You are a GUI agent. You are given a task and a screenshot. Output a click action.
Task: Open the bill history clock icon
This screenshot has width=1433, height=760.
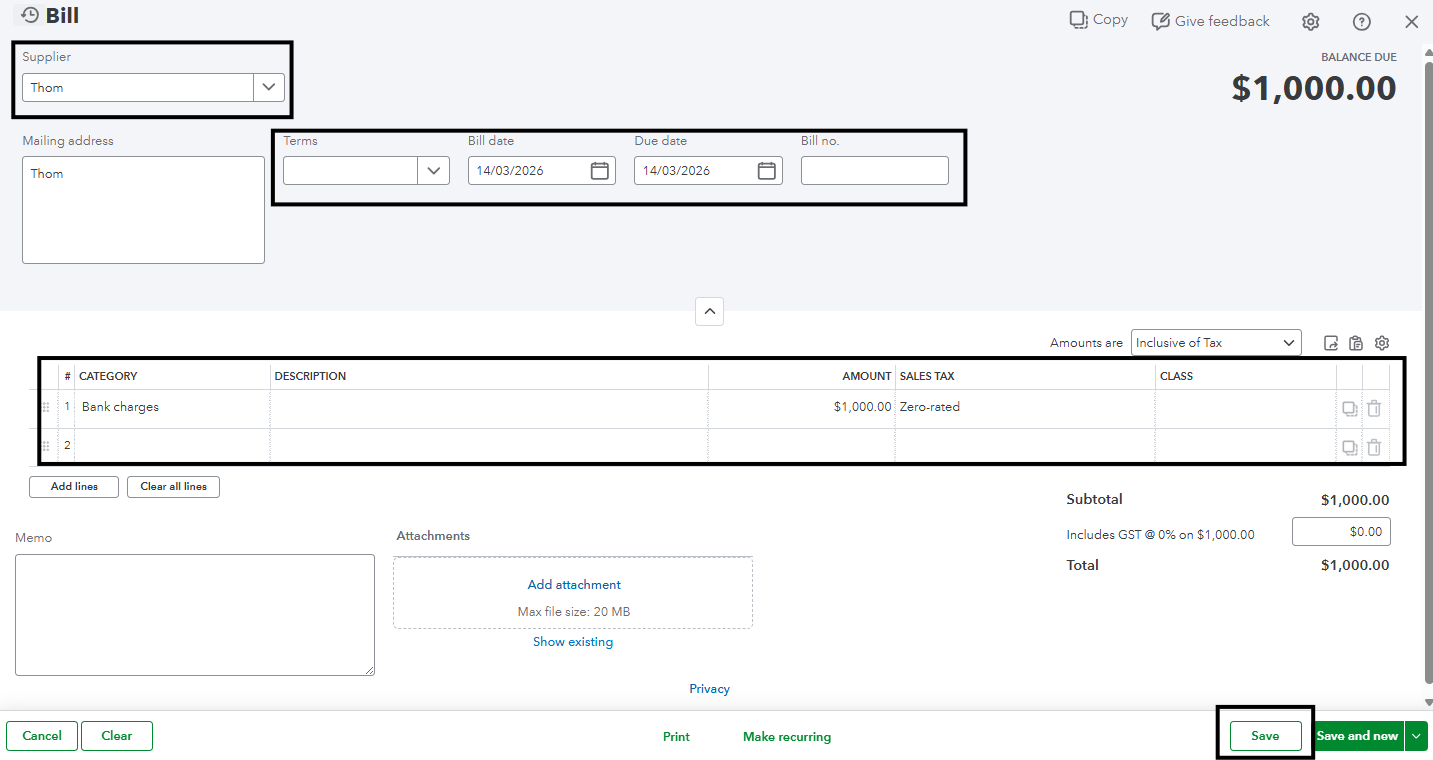pyautogui.click(x=30, y=15)
